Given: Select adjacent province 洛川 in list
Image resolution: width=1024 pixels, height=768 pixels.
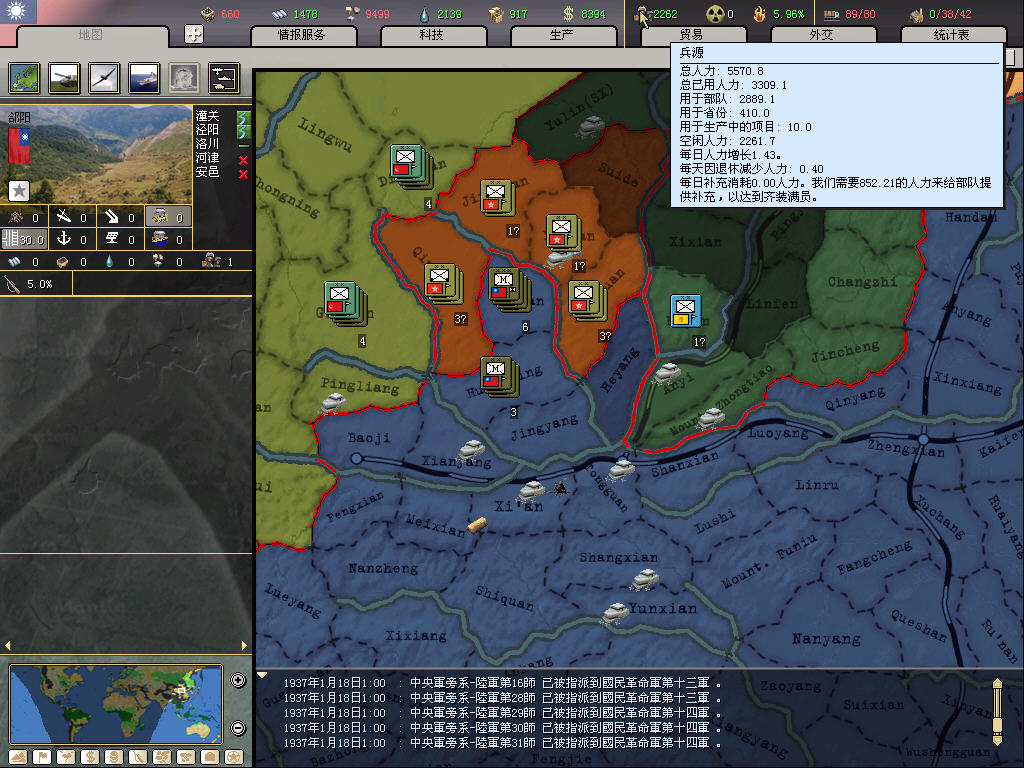Looking at the screenshot, I should pyautogui.click(x=207, y=144).
